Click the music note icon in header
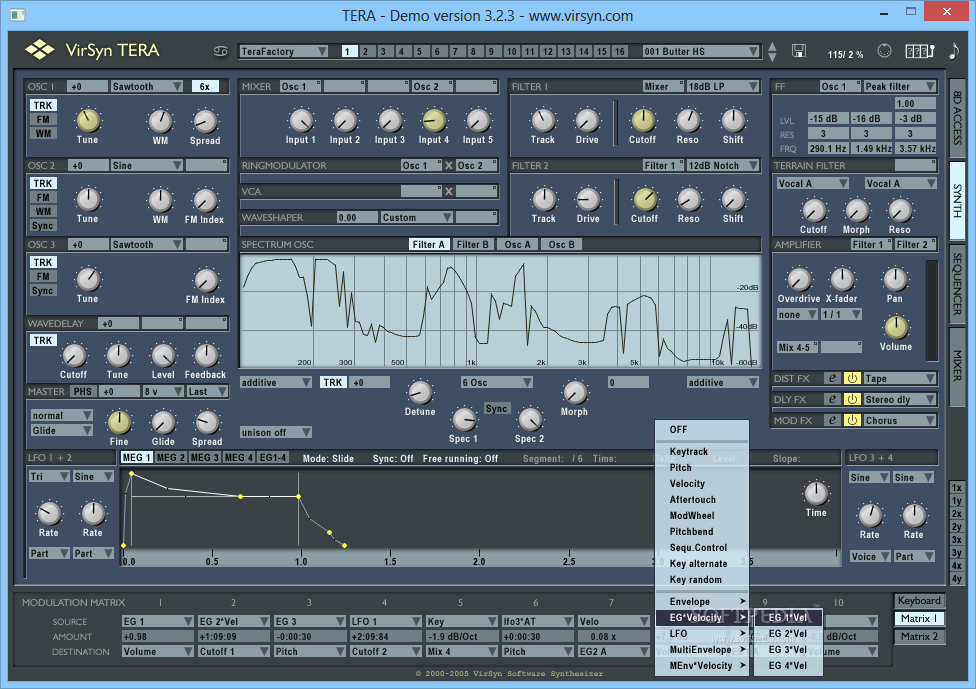 [954, 50]
